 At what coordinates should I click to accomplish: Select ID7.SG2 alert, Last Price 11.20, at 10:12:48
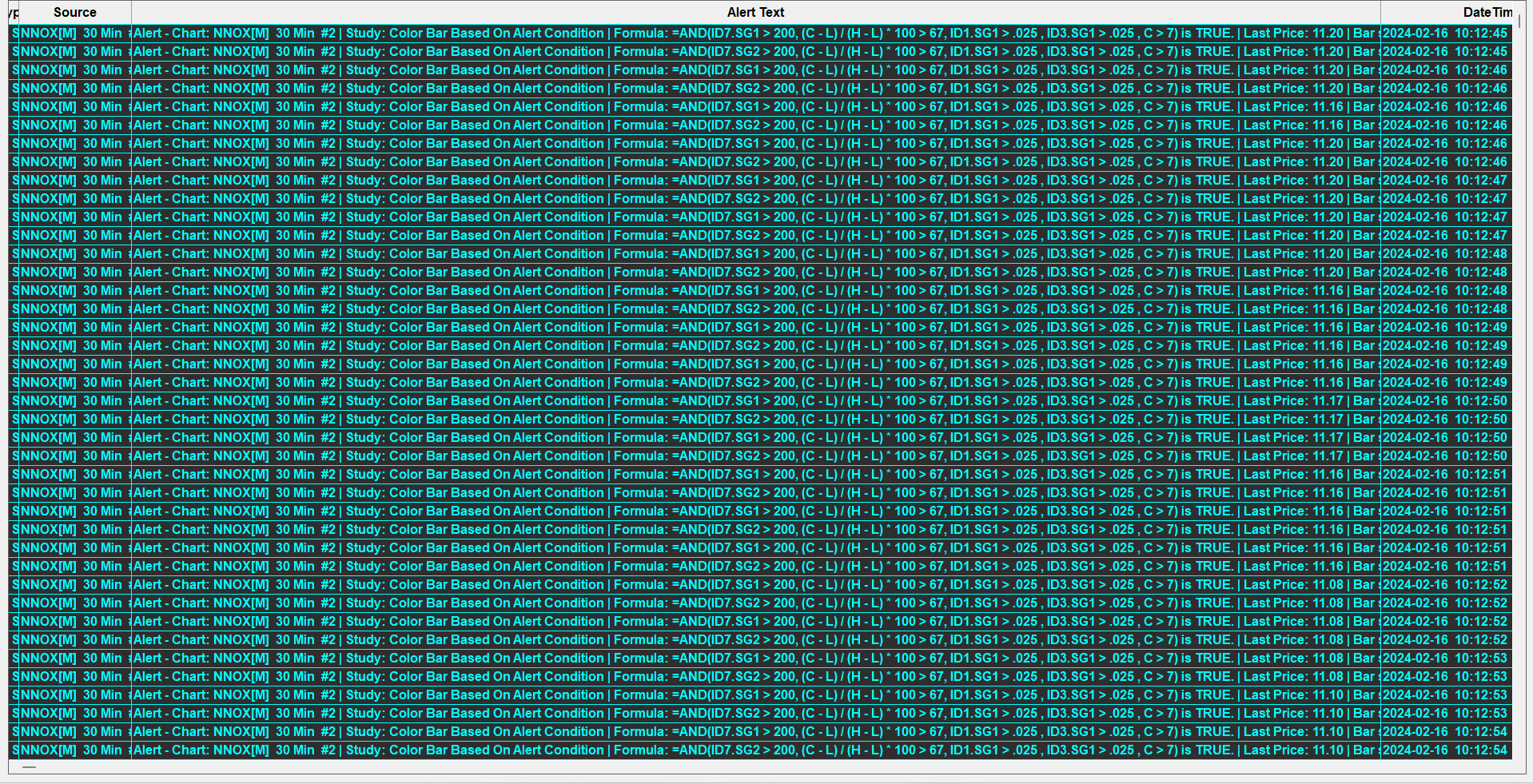point(760,272)
